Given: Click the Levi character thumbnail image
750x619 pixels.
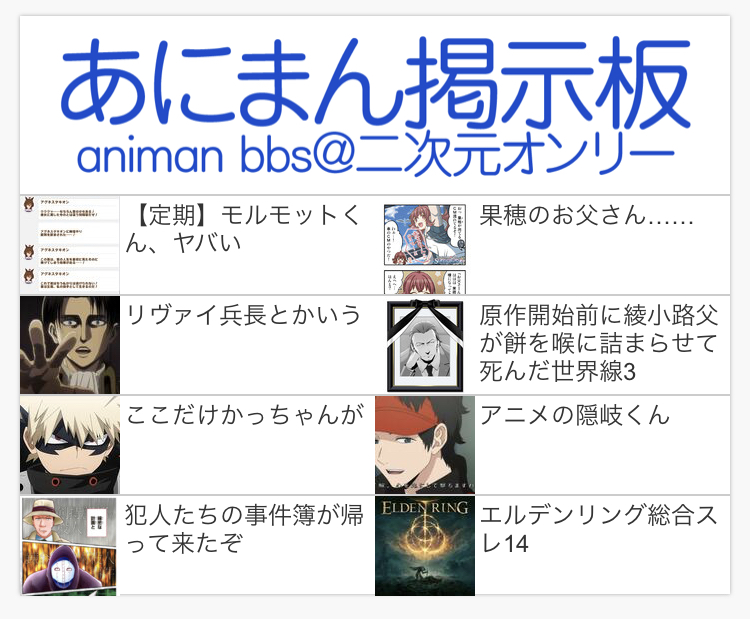Looking at the screenshot, I should point(70,344).
